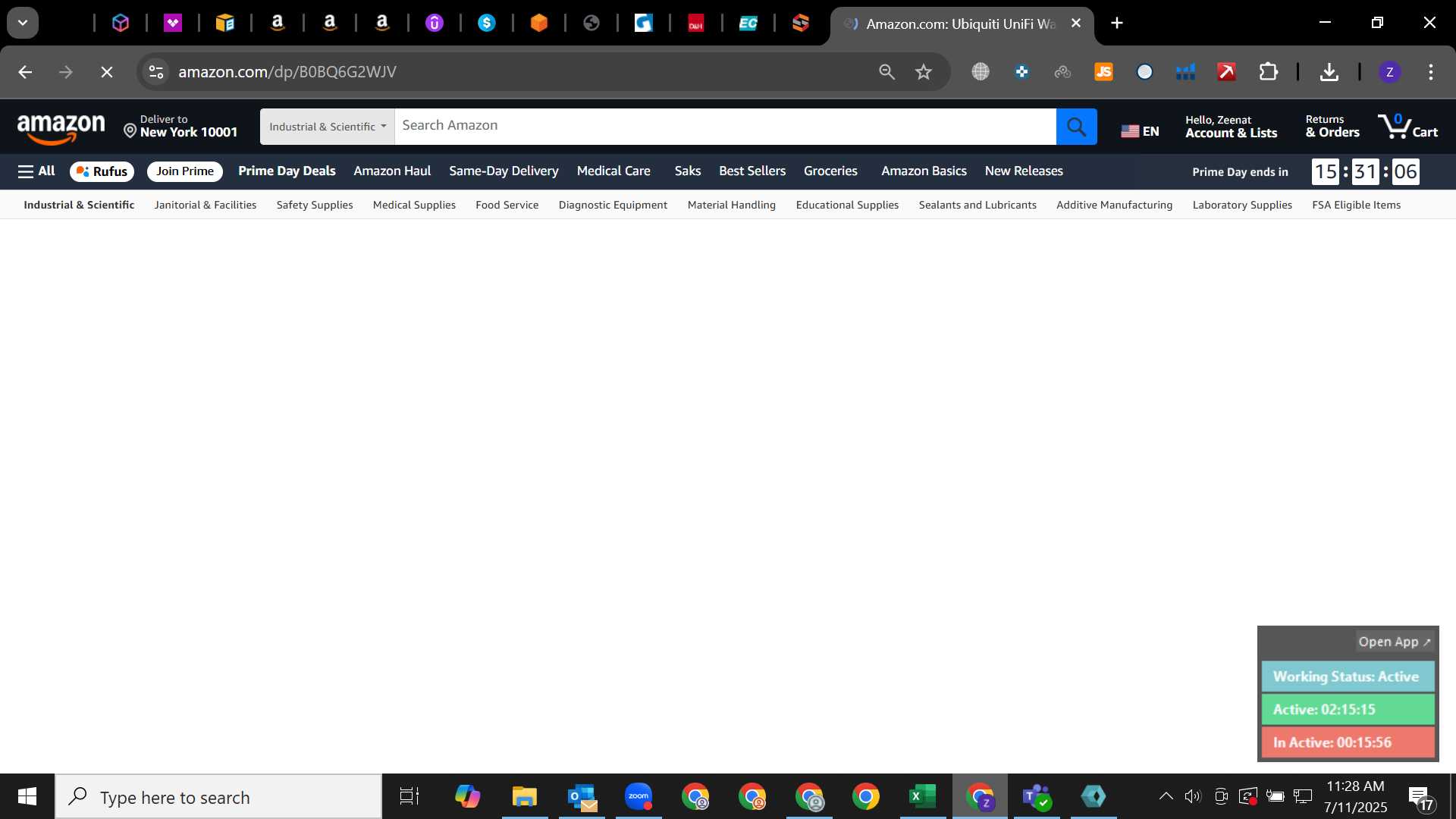This screenshot has height=819, width=1456.
Task: View site information icon in address bar
Action: pos(156,72)
